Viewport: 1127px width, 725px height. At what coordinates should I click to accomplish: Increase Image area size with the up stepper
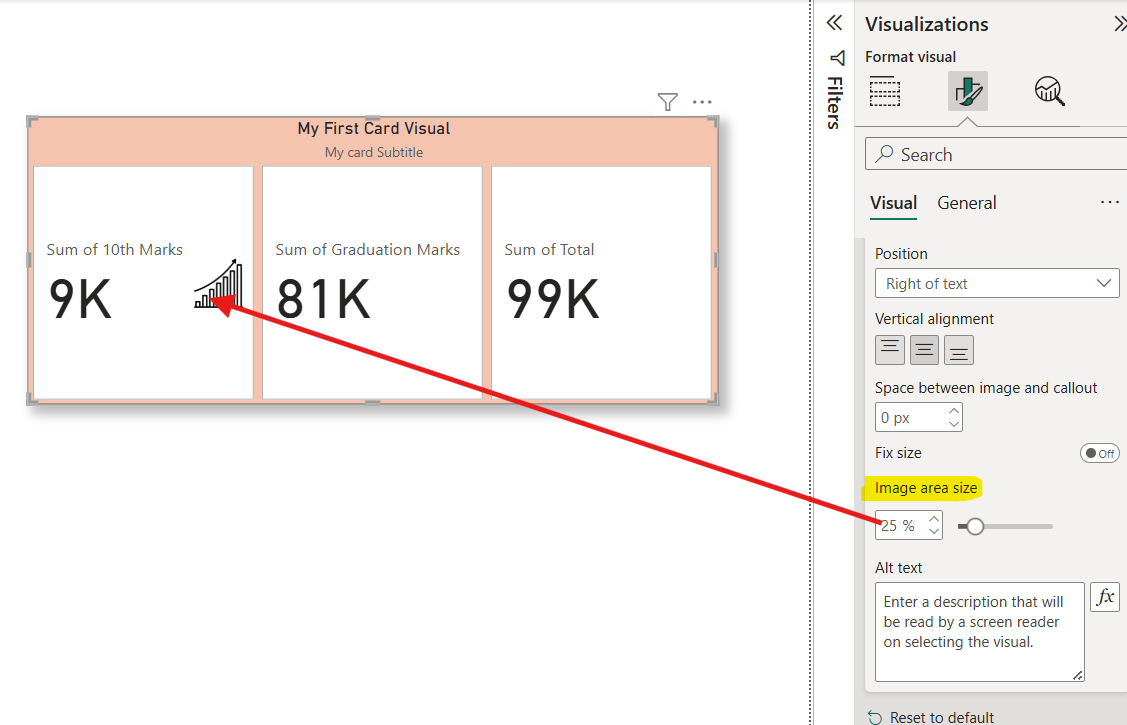click(x=934, y=519)
